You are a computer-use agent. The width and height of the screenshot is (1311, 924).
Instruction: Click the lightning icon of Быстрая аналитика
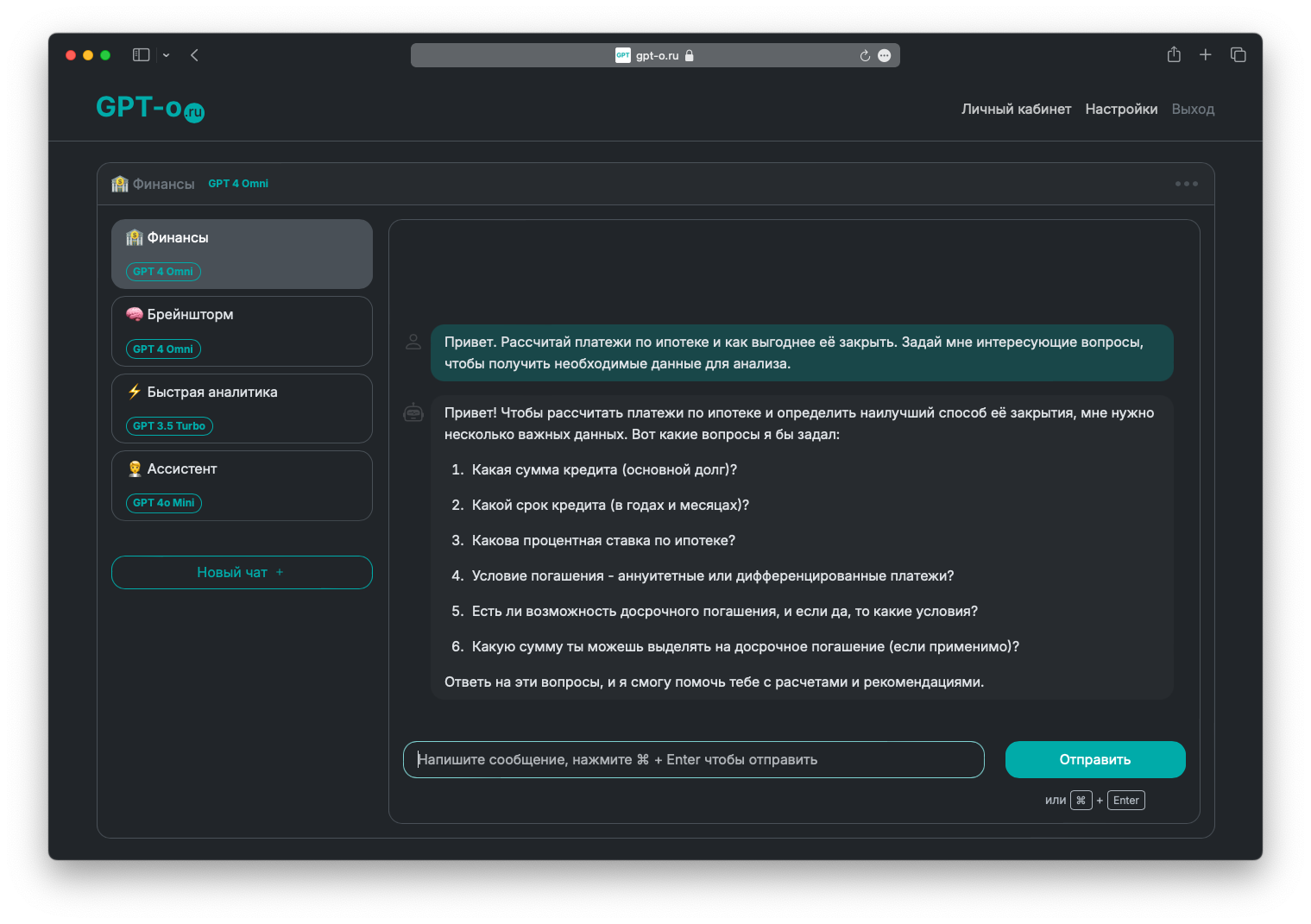135,392
